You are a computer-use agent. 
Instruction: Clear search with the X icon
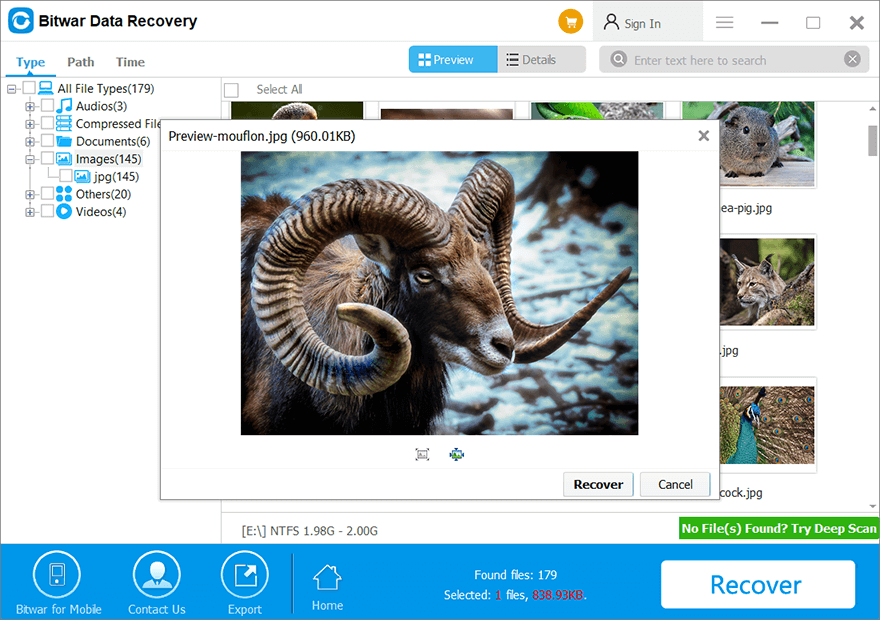pos(852,60)
